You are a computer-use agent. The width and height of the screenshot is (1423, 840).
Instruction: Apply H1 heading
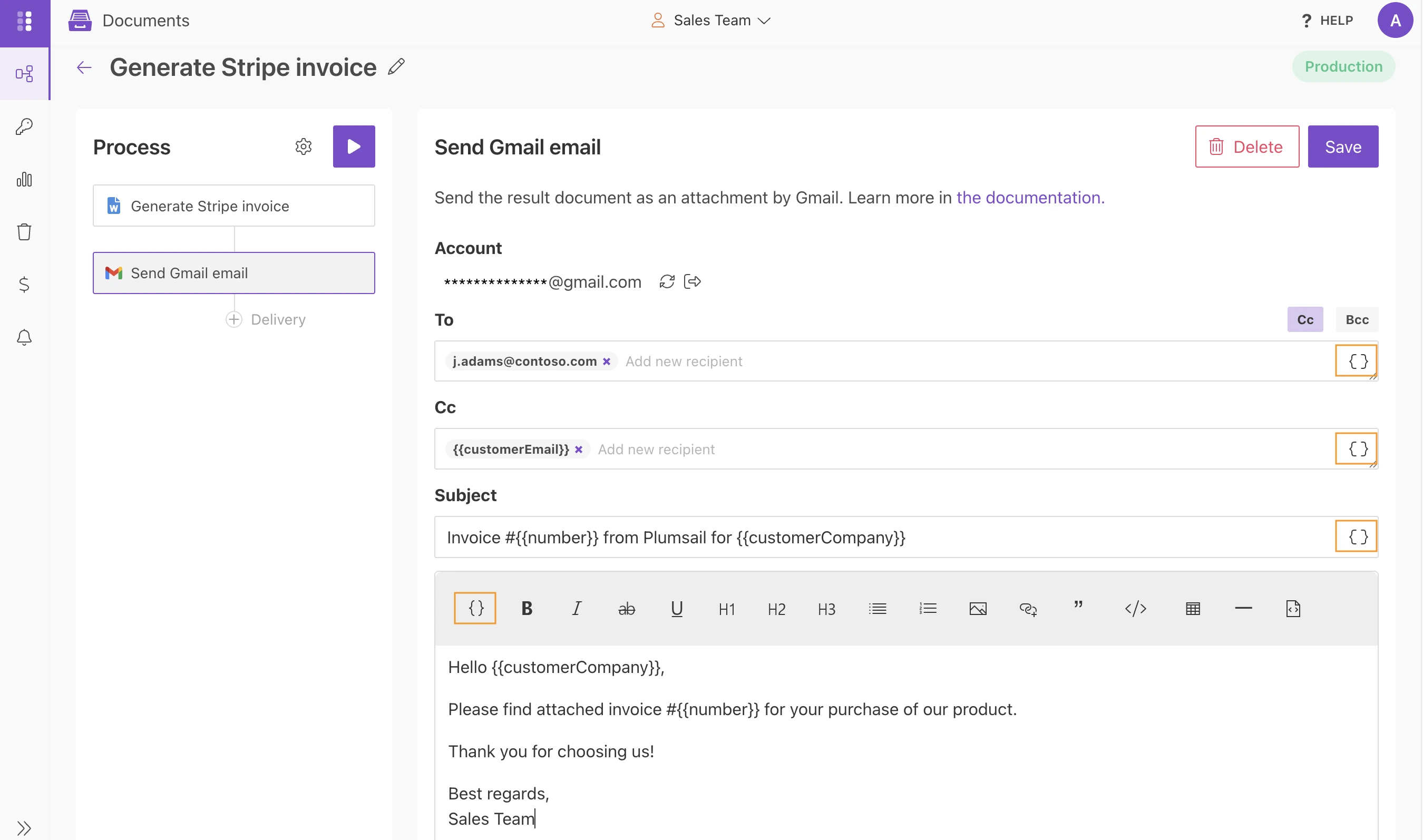tap(726, 609)
